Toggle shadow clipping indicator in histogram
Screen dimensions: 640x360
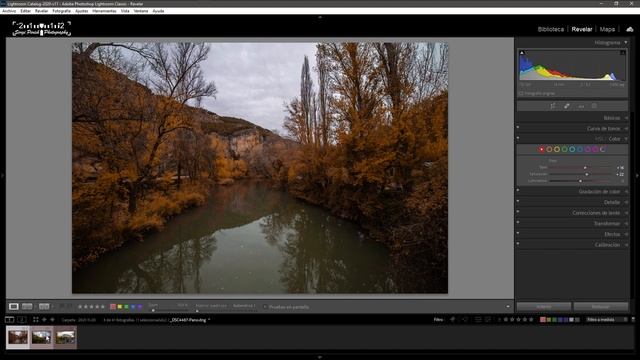click(x=522, y=53)
